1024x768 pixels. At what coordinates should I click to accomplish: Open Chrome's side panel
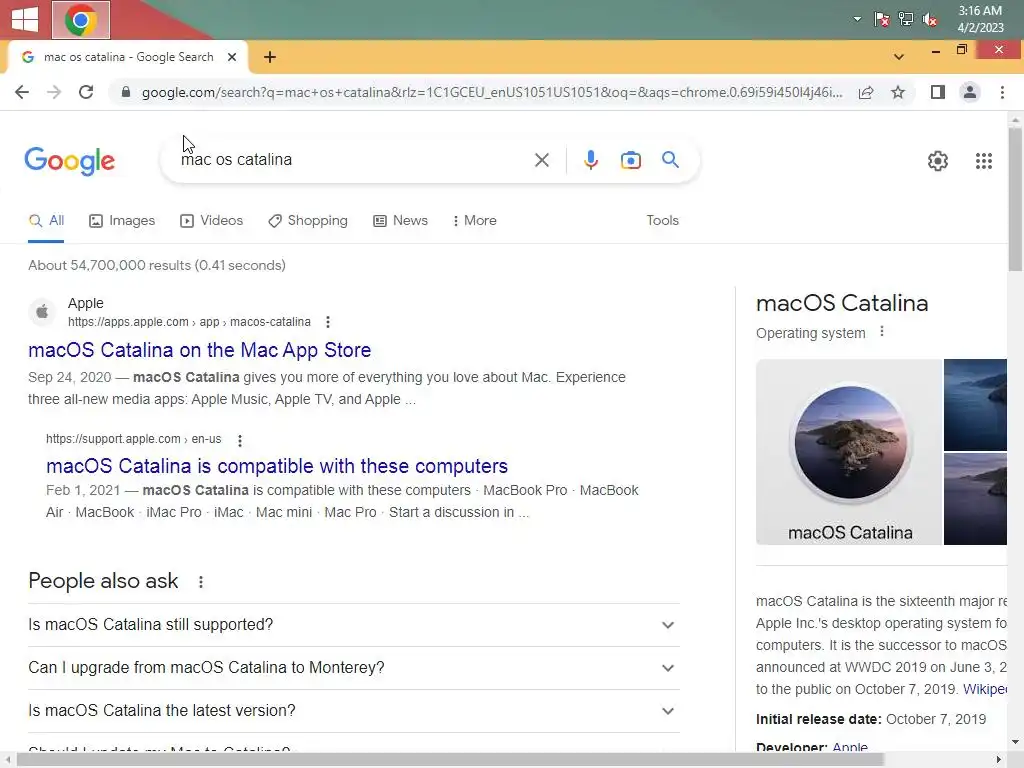pyautogui.click(x=938, y=92)
